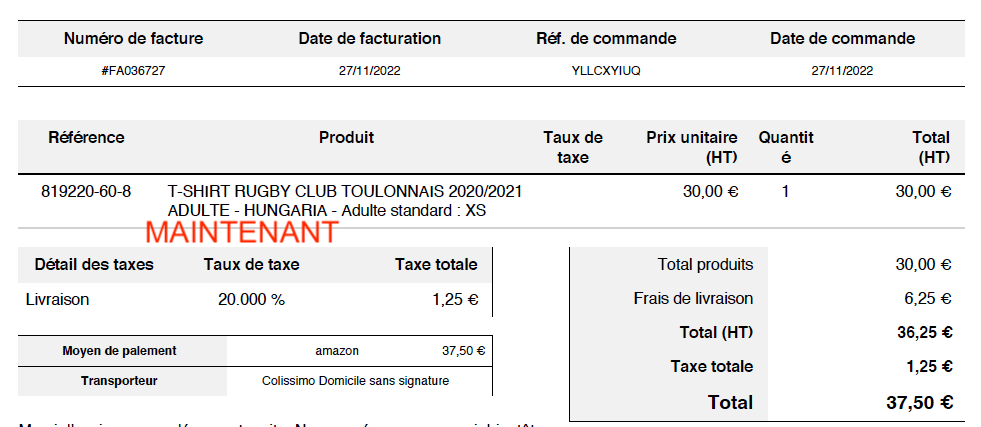Click the Total (HT) 36,25 € value
Viewport: 981px width, 427px height.
tap(925, 333)
